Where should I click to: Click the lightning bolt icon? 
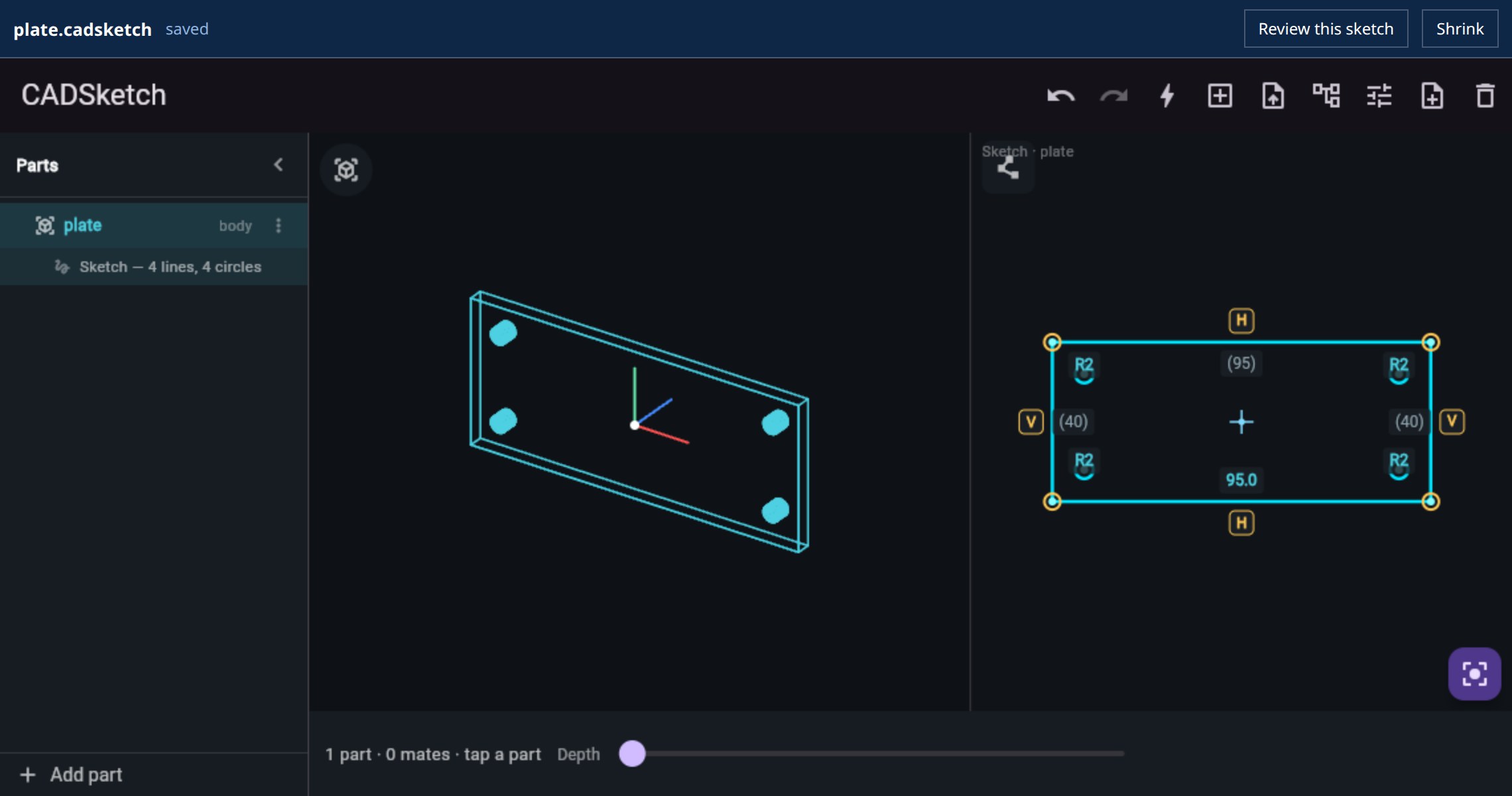coord(1167,96)
